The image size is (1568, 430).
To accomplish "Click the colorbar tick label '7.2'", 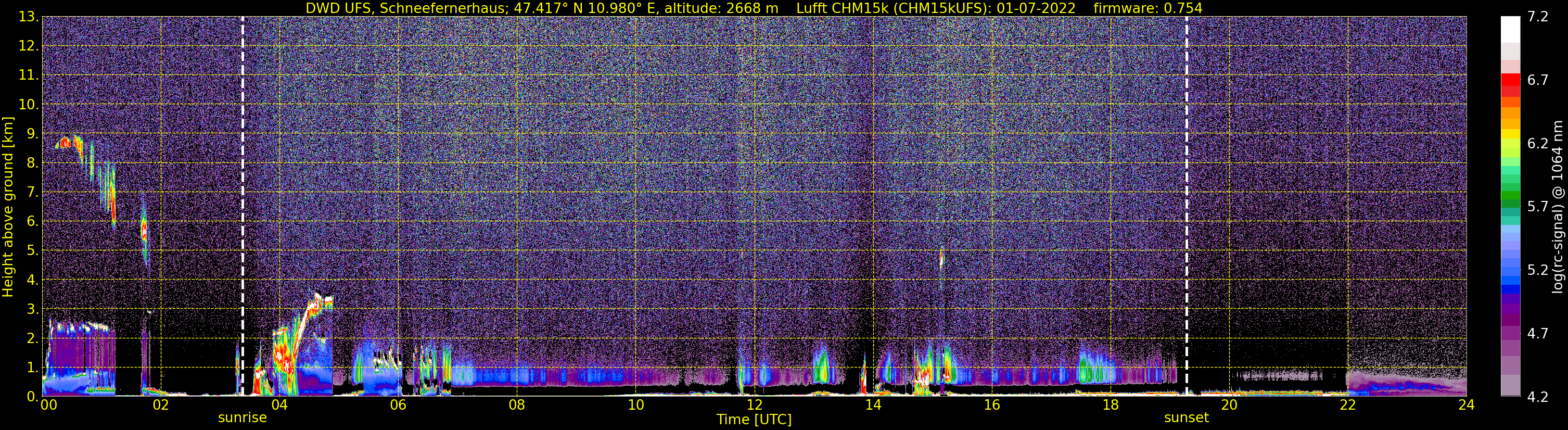I will tap(1538, 17).
